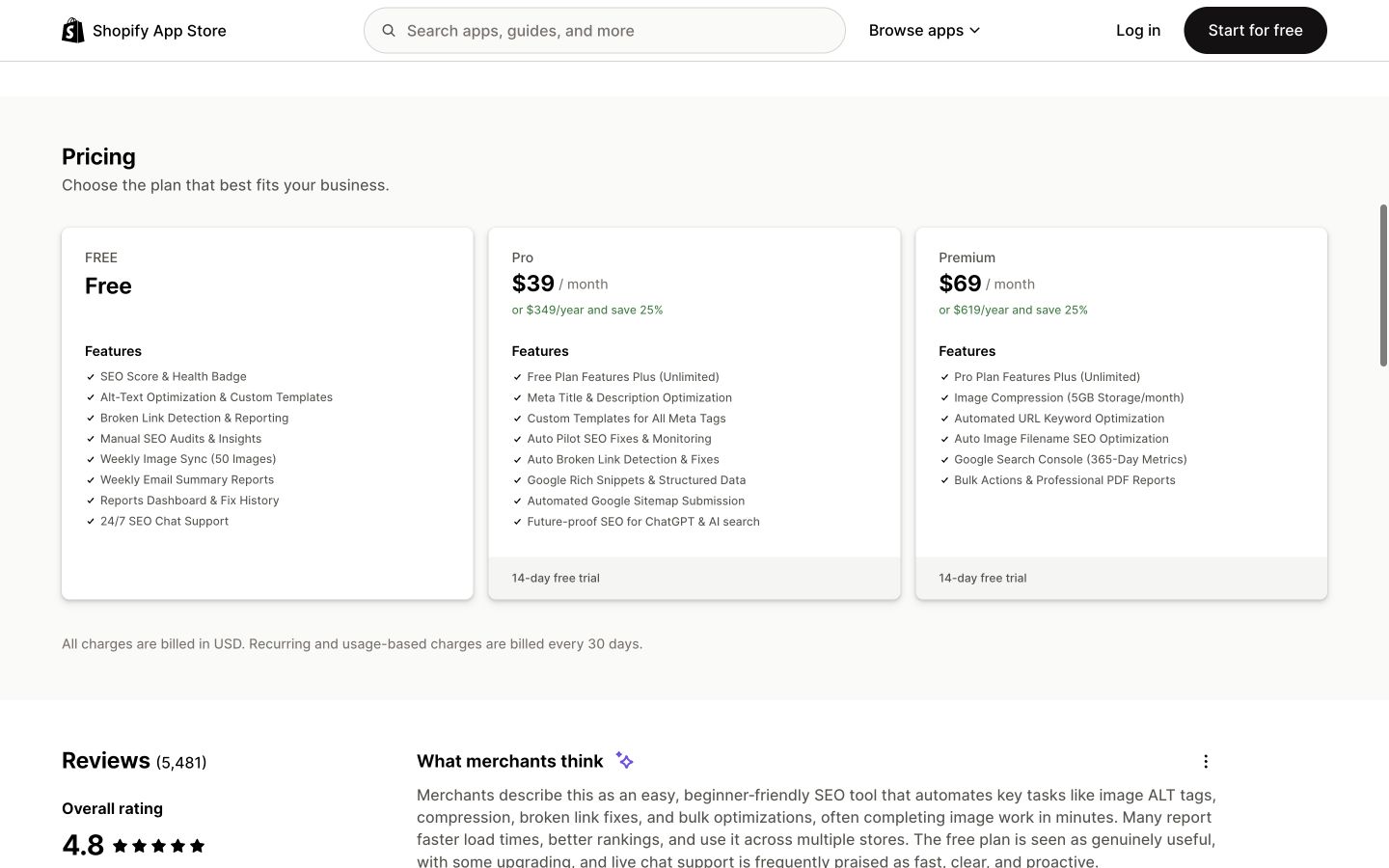Click the search magnifier icon
Viewport: 1389px width, 868px height.
pos(389,31)
